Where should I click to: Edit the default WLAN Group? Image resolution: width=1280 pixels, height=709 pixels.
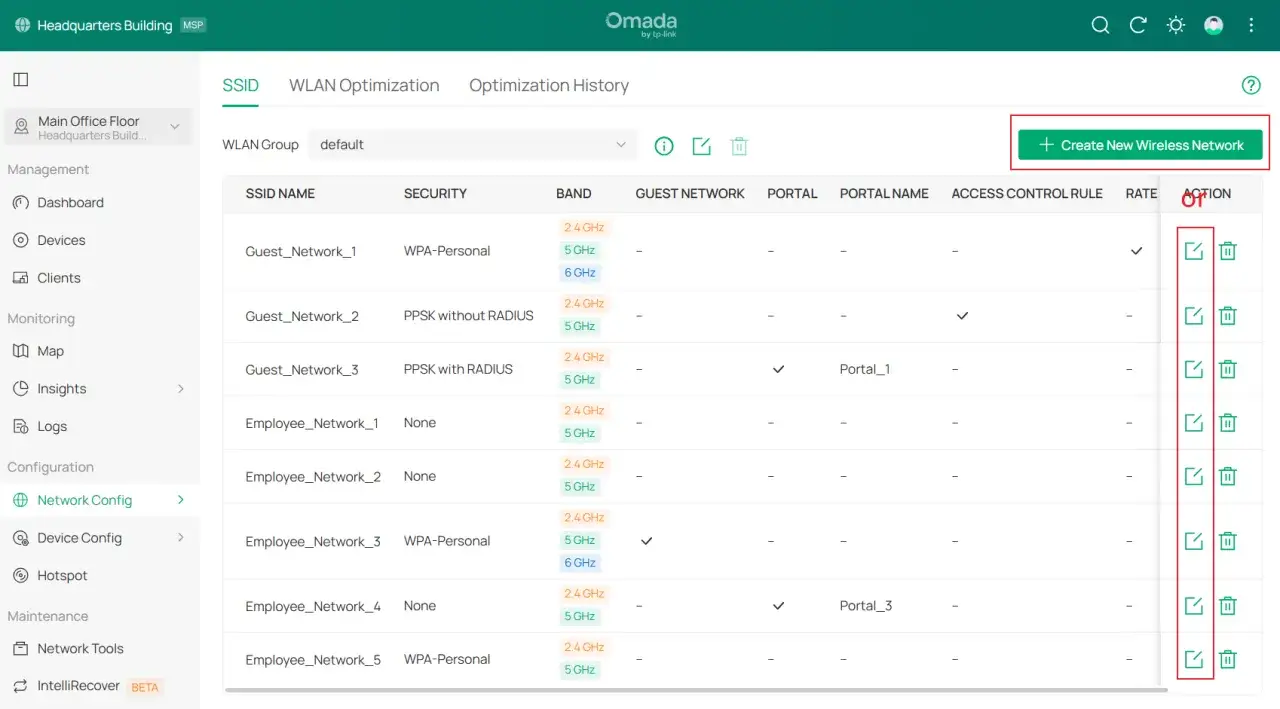[701, 146]
